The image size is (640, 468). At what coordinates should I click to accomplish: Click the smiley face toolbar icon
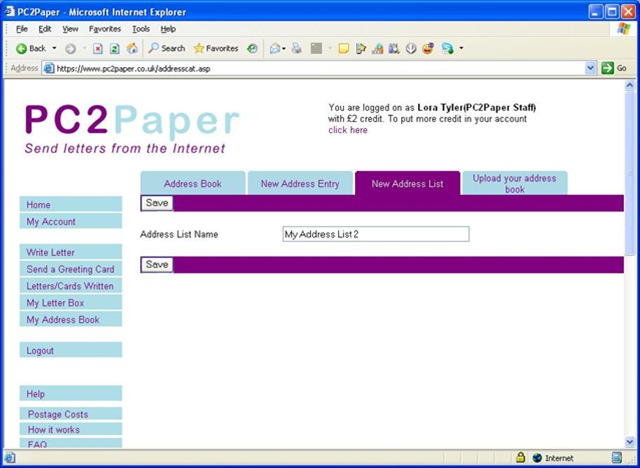(x=428, y=49)
